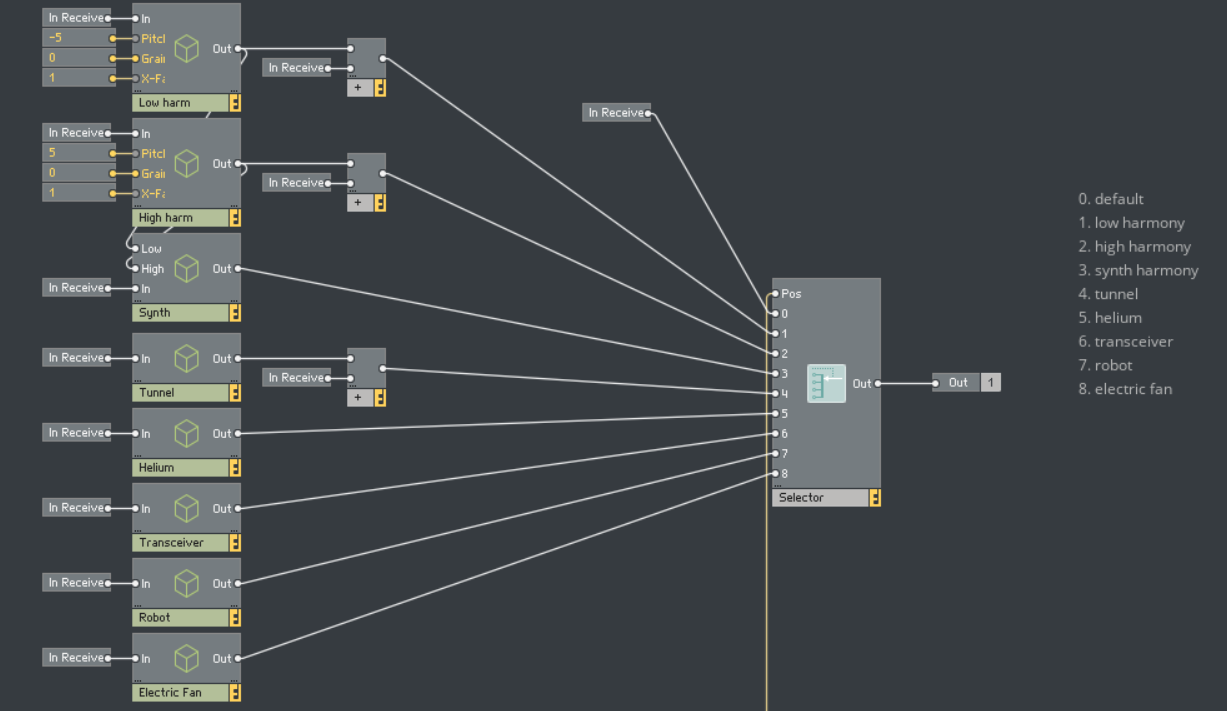Click the Synth macro cube icon

(x=187, y=268)
